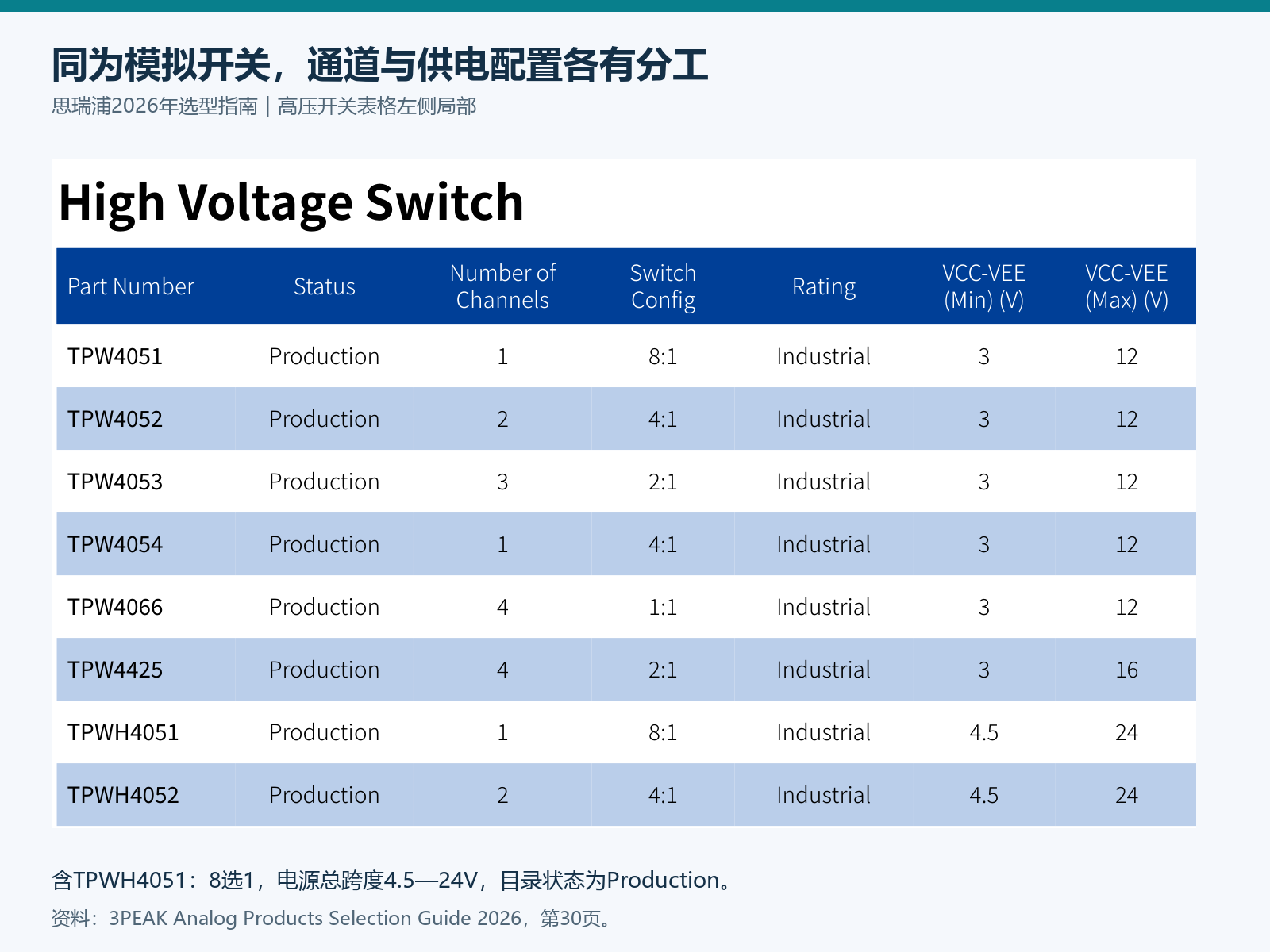Click the note line beginning 含TPWH4051
The image size is (1270, 952).
tap(394, 880)
